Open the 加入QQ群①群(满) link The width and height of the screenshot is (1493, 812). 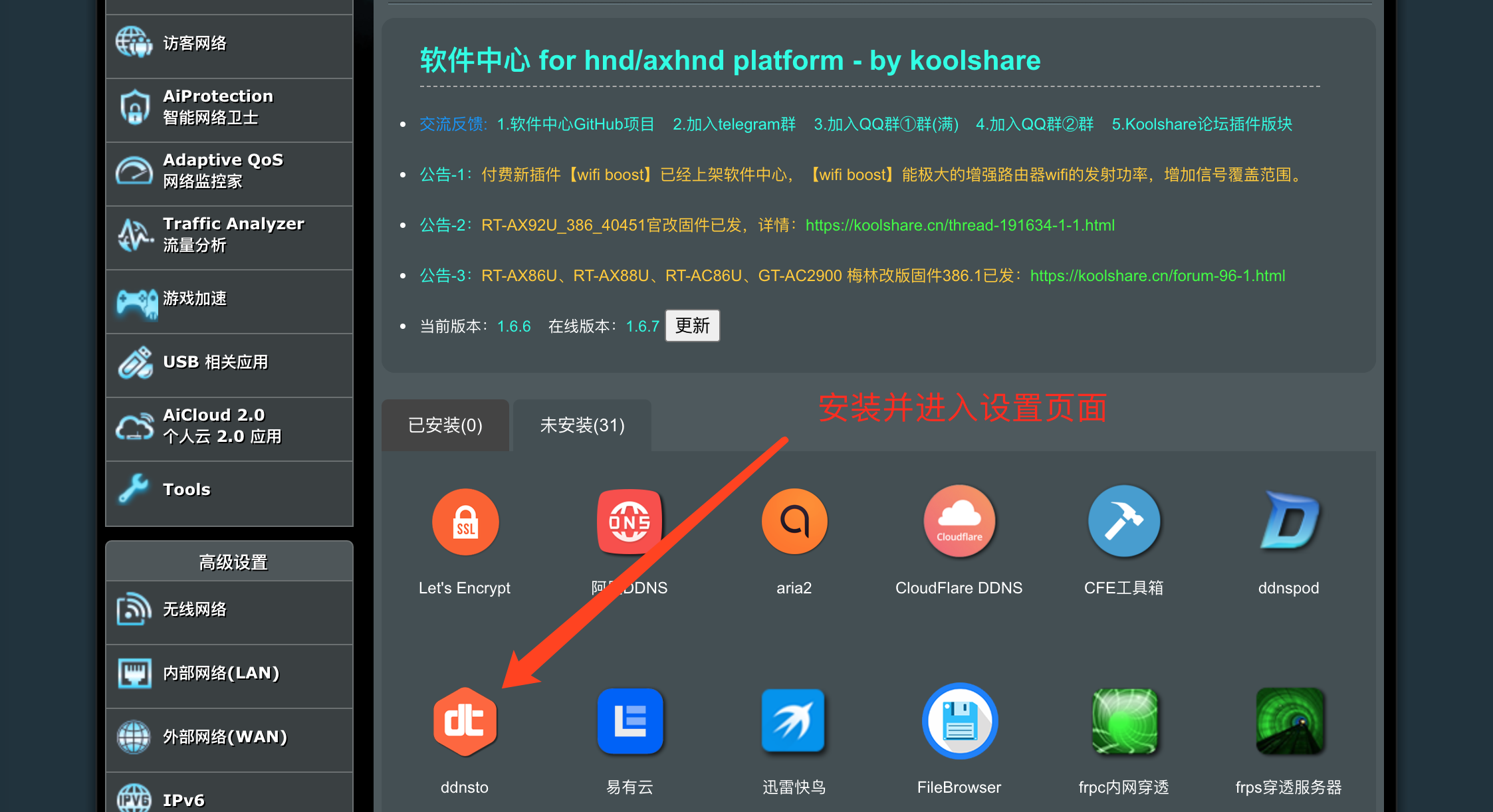click(x=886, y=124)
